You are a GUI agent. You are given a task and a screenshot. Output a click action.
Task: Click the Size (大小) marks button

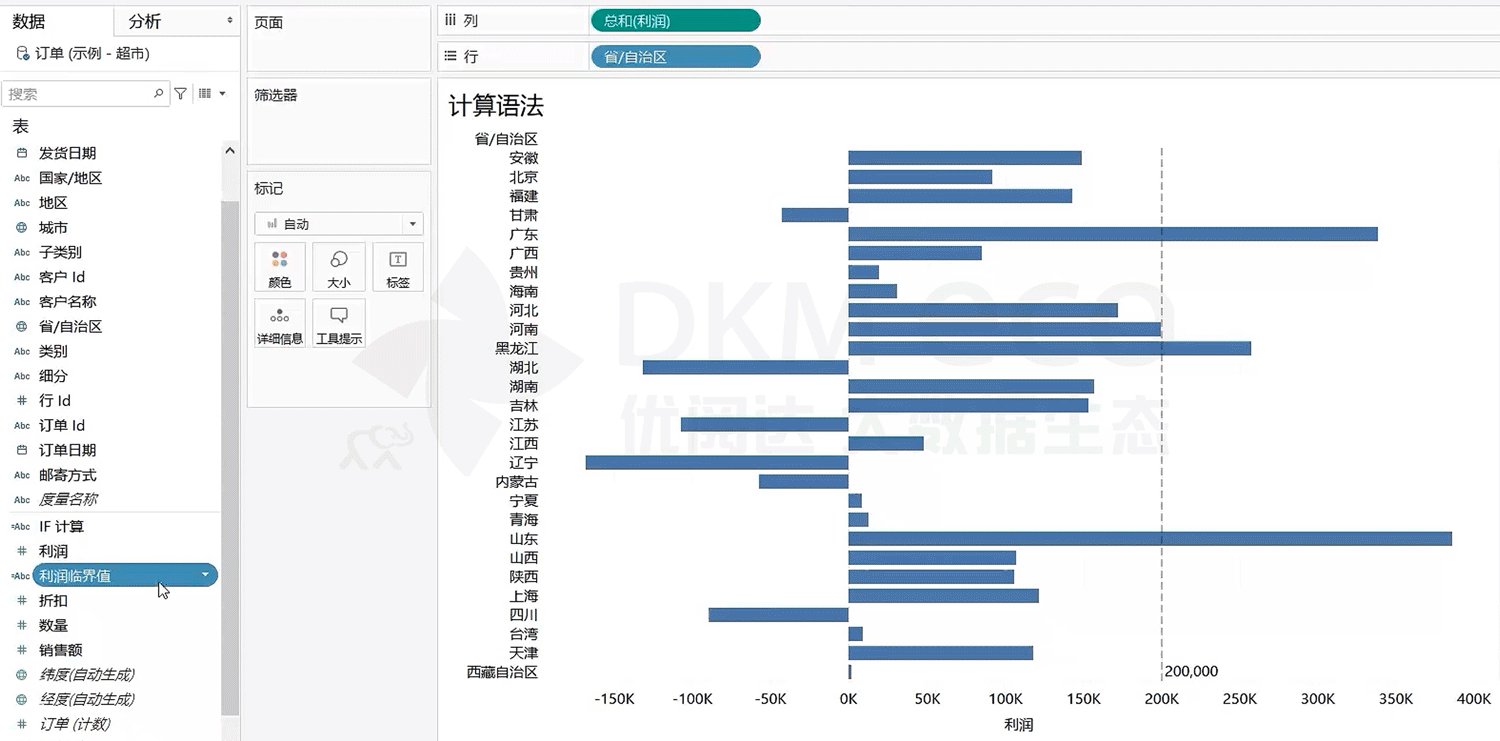point(339,267)
